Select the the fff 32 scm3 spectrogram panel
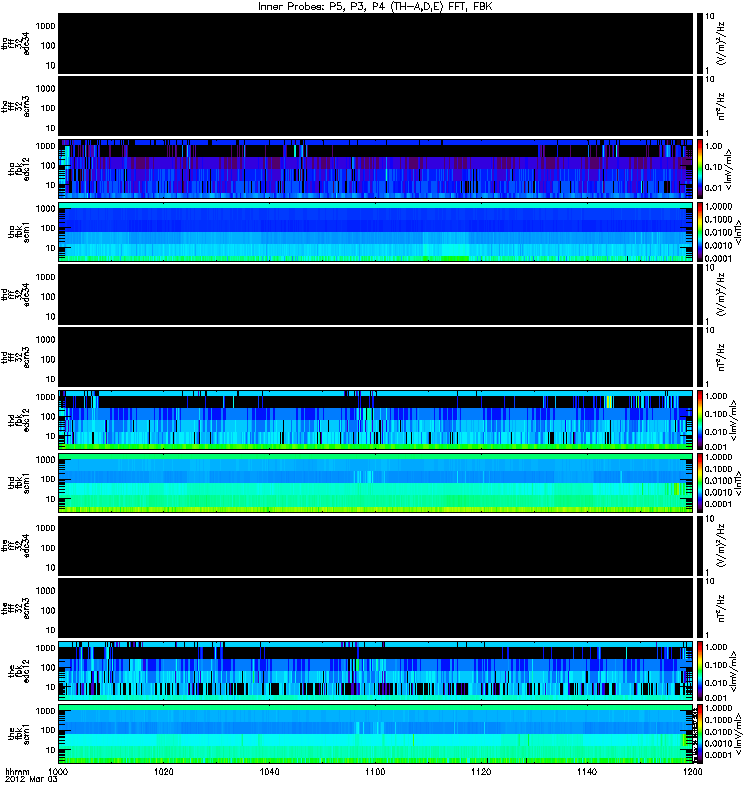Screen dimensions: 750x800 point(376,608)
